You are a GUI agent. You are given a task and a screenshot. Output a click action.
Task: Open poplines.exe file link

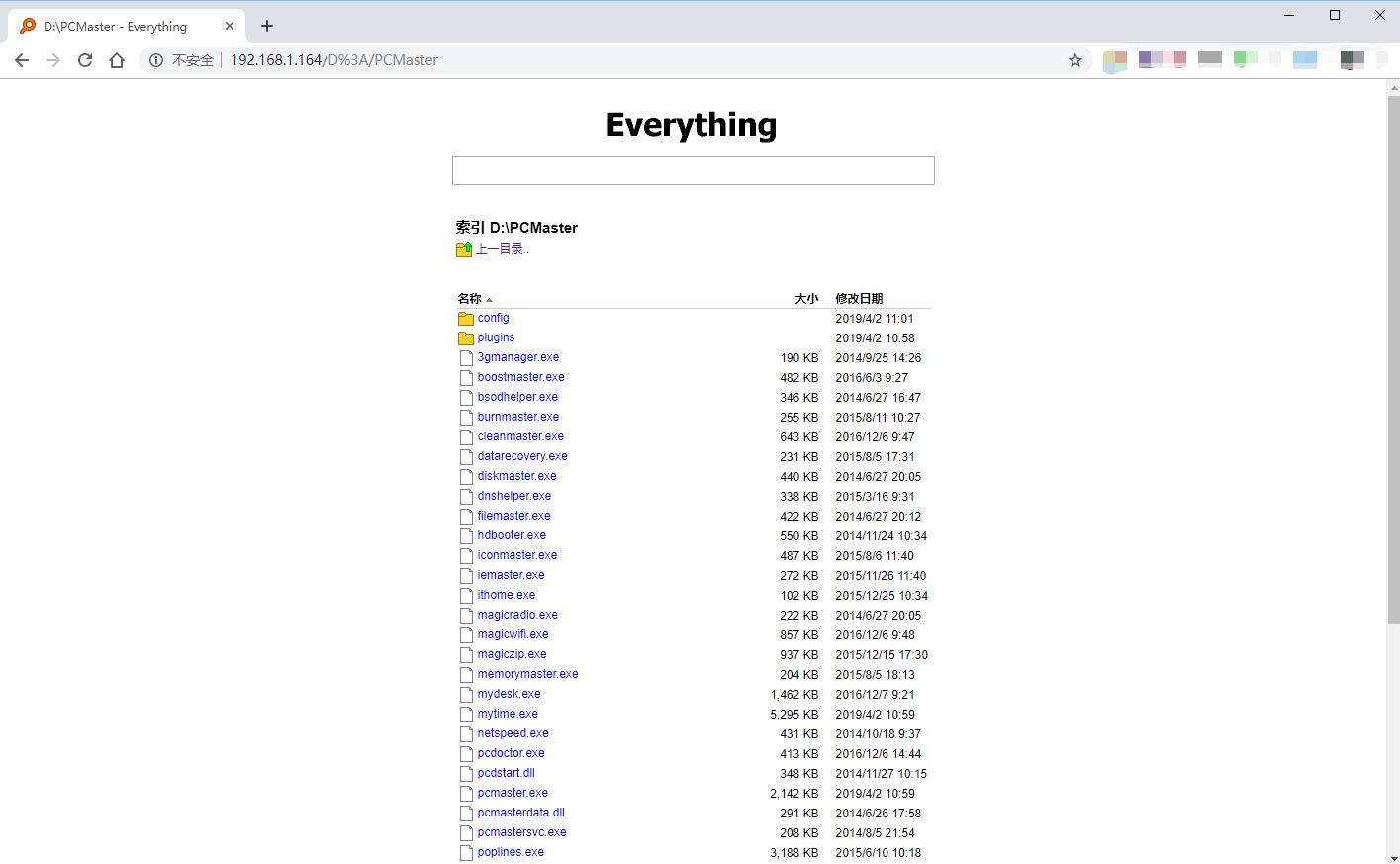tap(511, 852)
